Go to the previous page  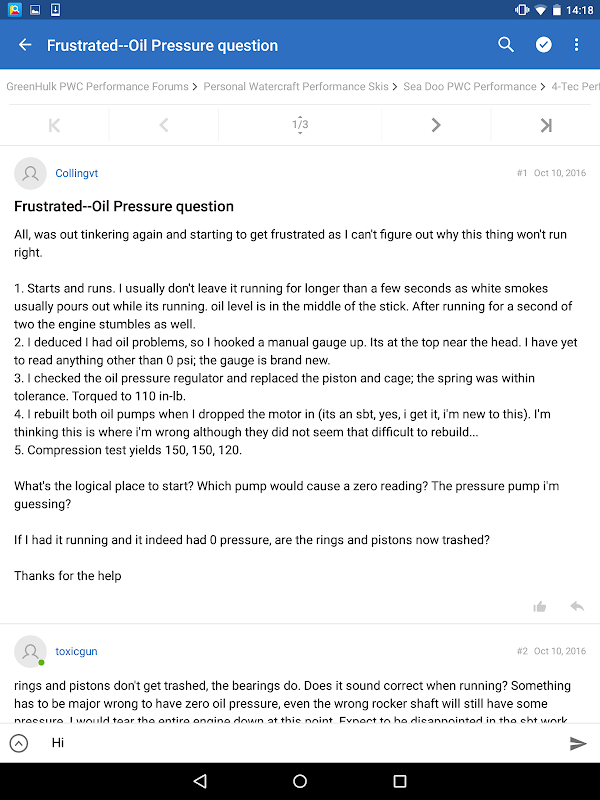(x=164, y=125)
